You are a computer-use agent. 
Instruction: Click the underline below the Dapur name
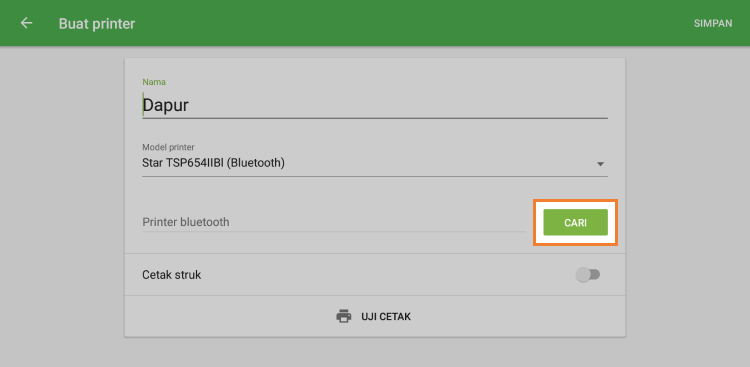[x=375, y=118]
